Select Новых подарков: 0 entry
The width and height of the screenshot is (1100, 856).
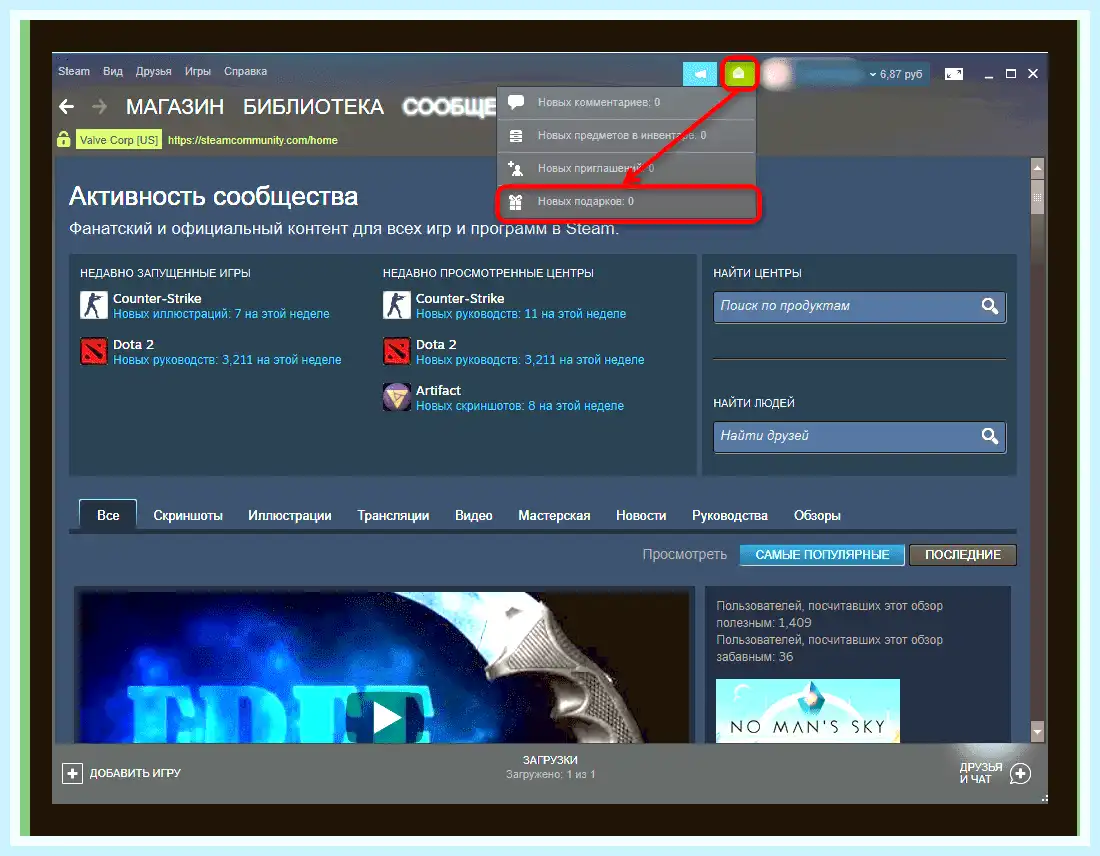pos(628,202)
